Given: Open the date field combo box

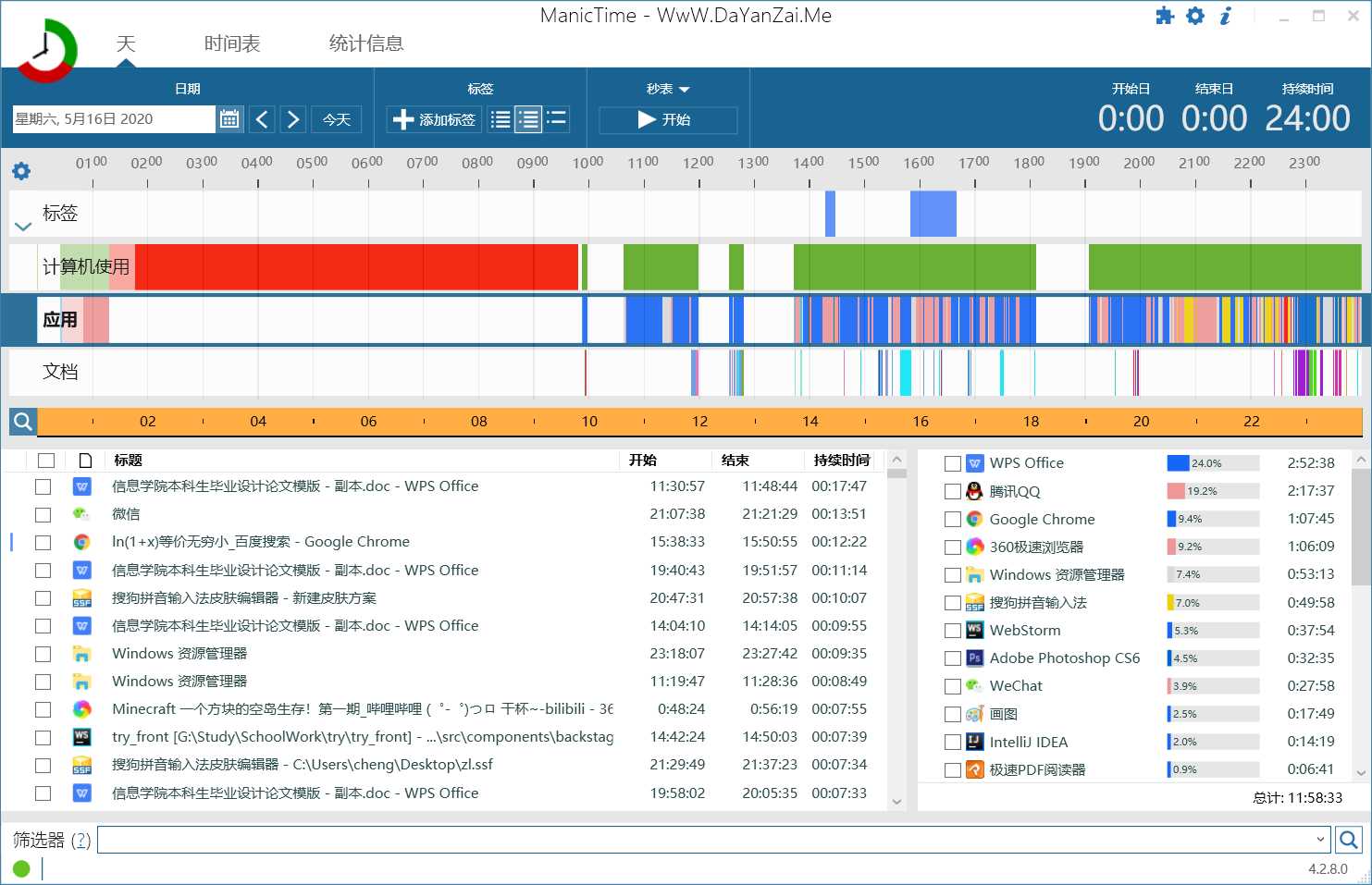Looking at the screenshot, I should tap(114, 119).
